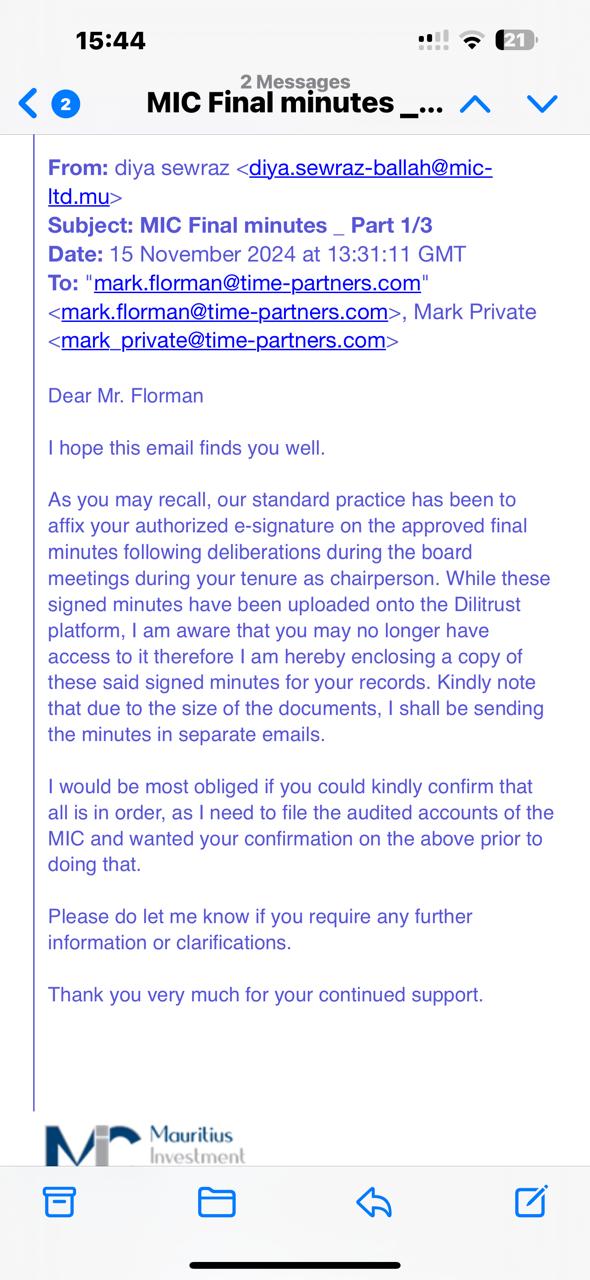Tap the Mauritius Investment logo image

point(146,1142)
